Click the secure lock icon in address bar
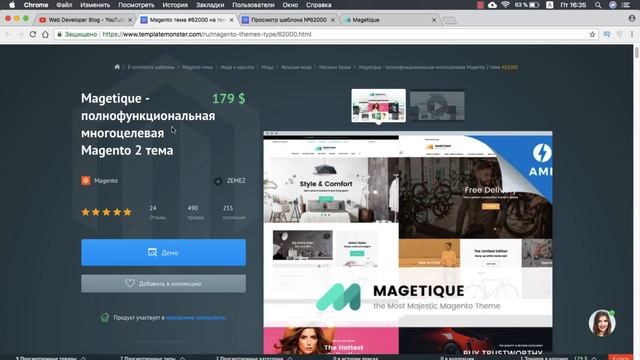 [x=59, y=34]
